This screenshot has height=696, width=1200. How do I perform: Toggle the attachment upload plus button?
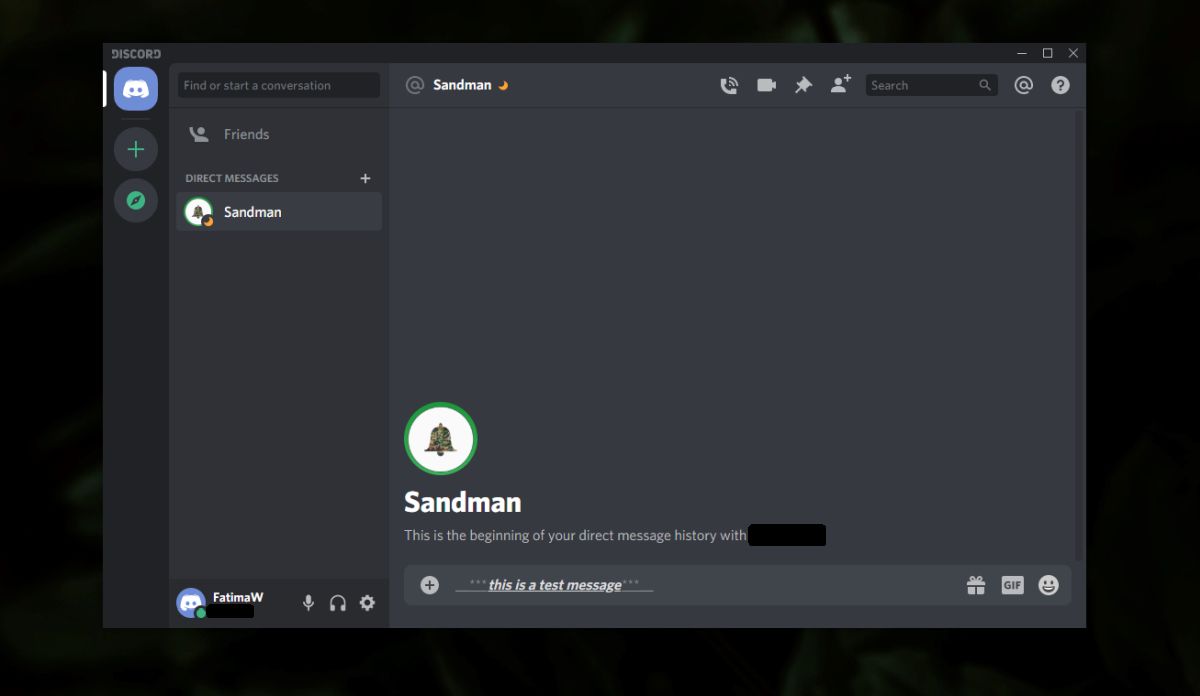pyautogui.click(x=428, y=585)
